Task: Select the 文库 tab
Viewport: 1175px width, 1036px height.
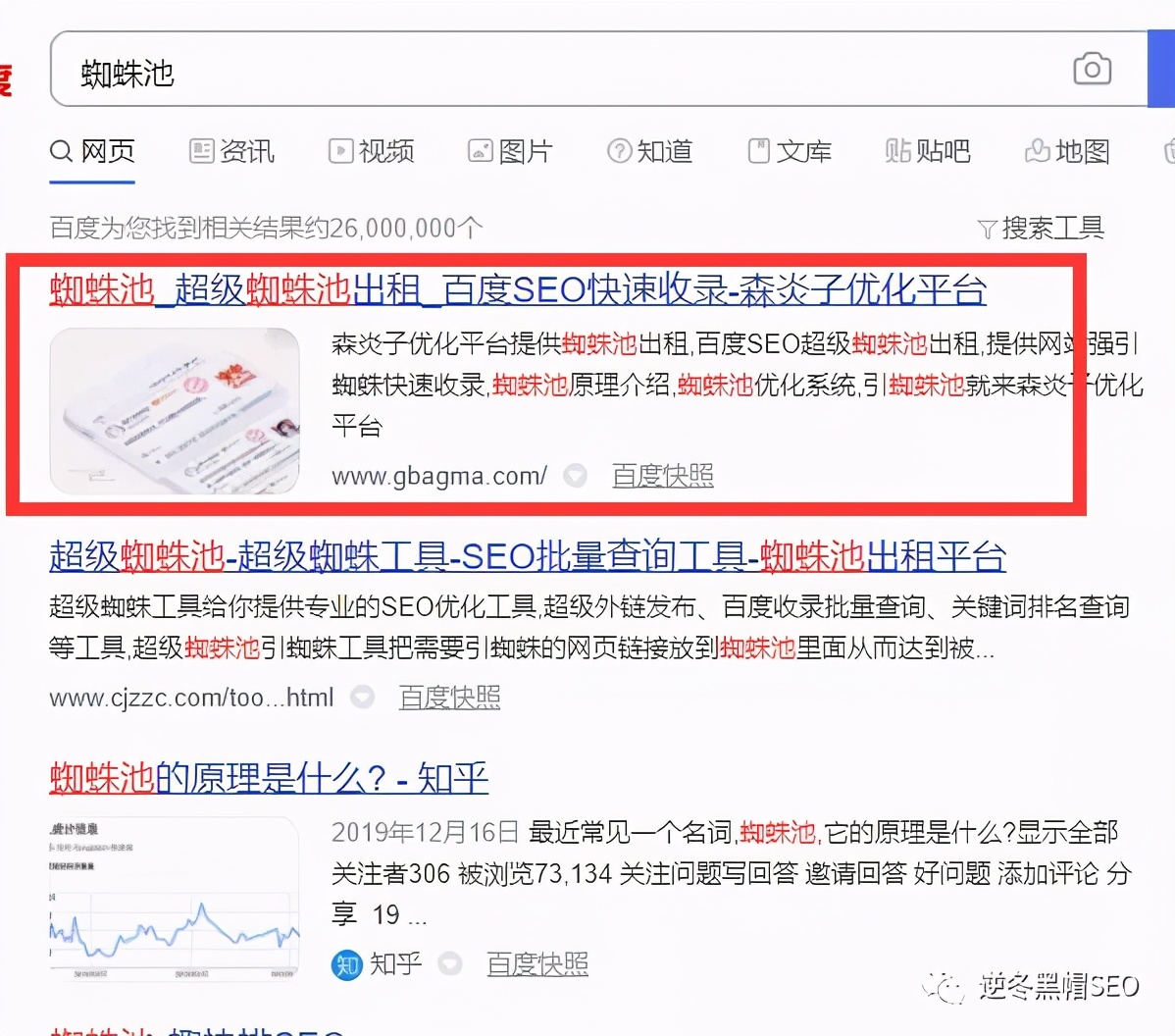Action: tap(790, 151)
